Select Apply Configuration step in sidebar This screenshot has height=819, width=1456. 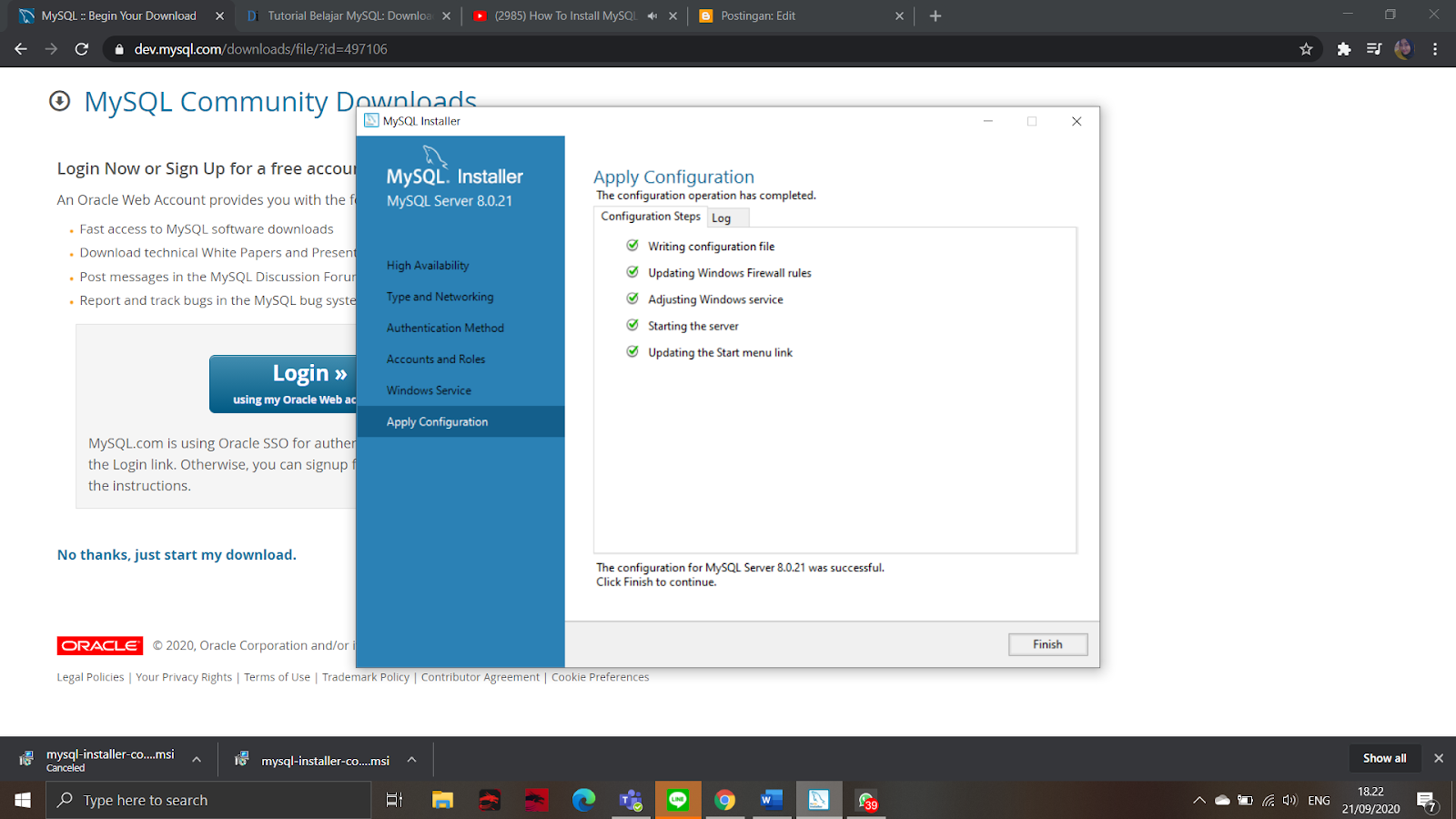tap(460, 421)
